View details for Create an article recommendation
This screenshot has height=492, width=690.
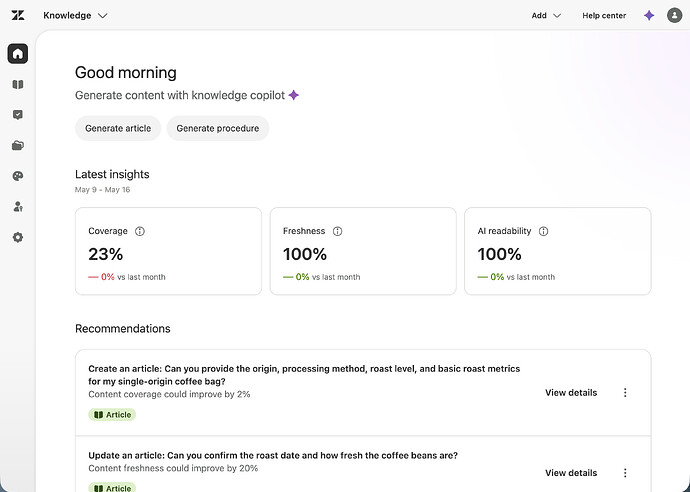pos(571,393)
